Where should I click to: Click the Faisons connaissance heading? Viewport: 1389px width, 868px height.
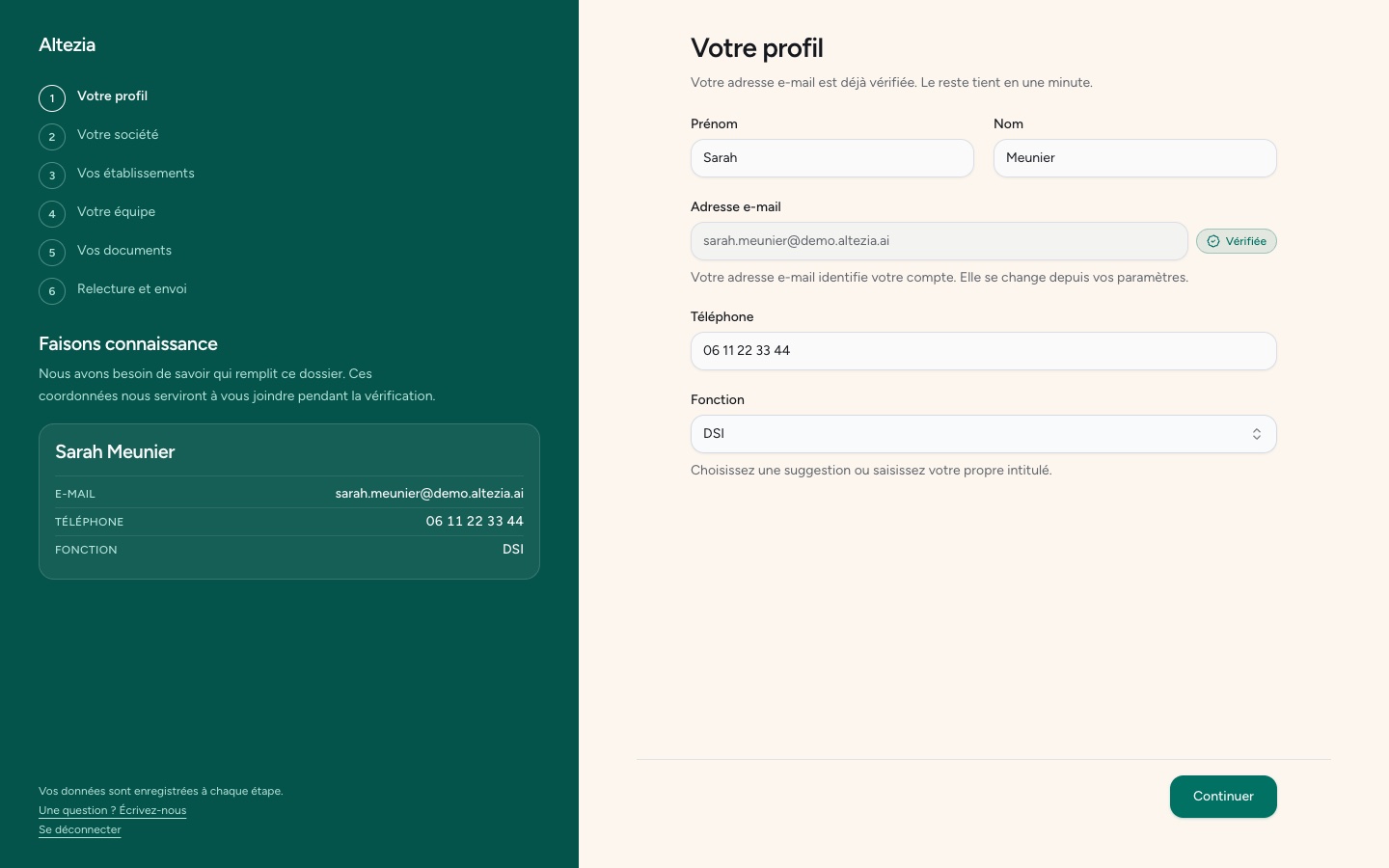(x=128, y=344)
